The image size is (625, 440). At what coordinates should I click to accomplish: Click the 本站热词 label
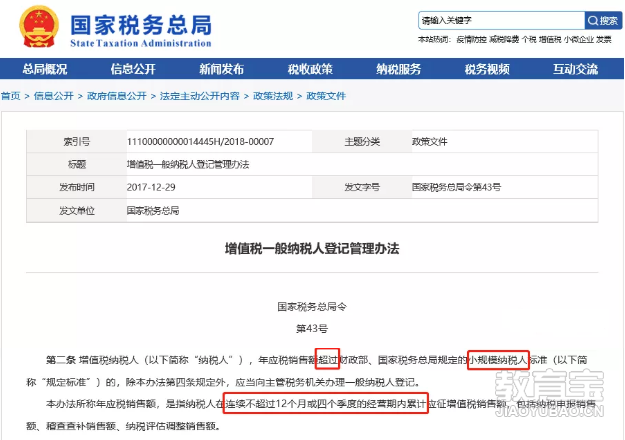point(435,39)
